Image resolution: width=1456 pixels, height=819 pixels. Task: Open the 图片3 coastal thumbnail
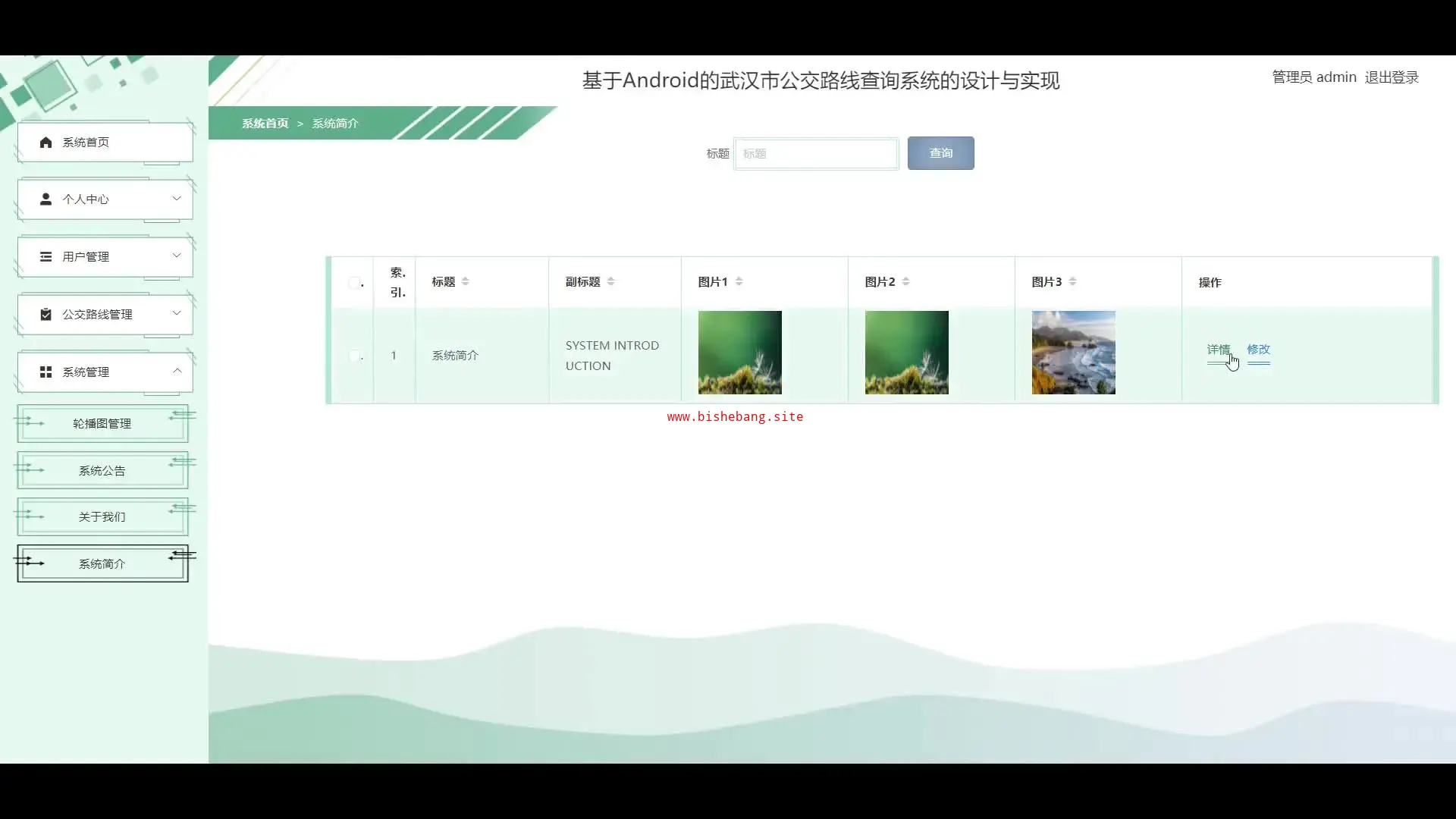tap(1073, 353)
